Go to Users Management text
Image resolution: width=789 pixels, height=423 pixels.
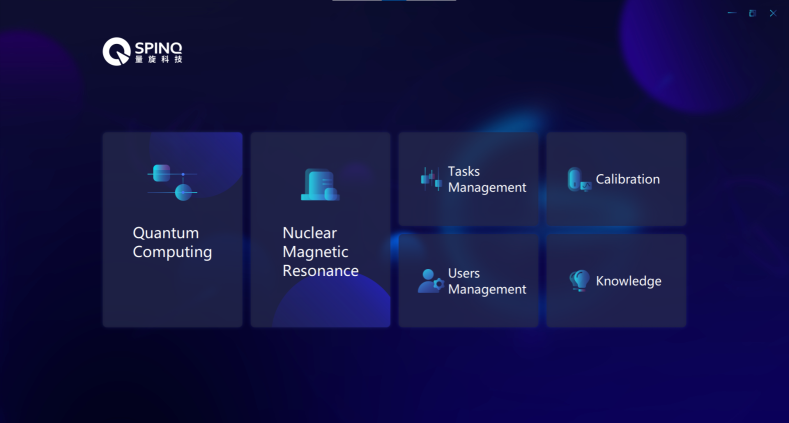[487, 281]
